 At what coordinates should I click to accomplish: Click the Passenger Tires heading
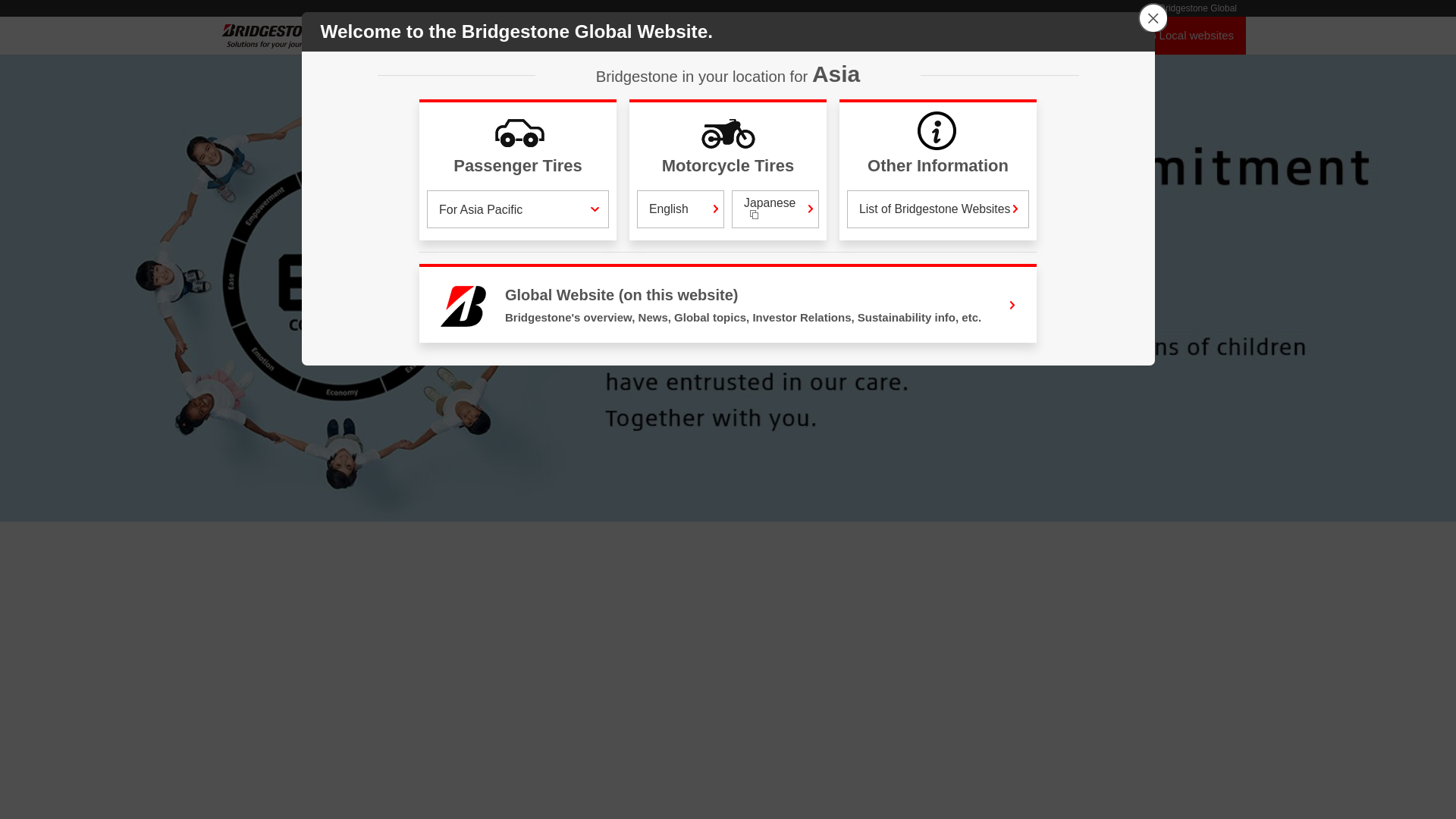[x=518, y=166]
